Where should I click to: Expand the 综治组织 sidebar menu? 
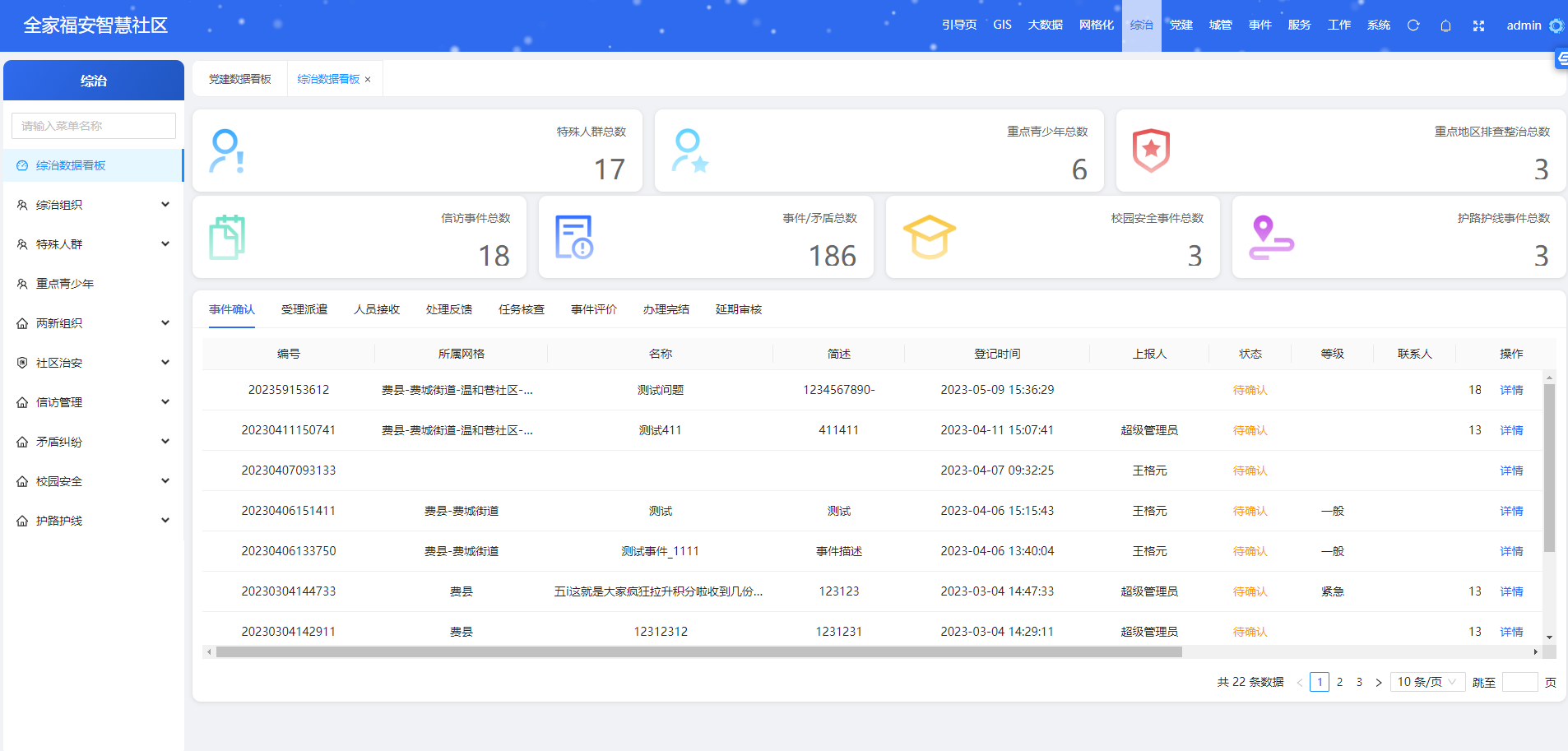[x=93, y=205]
